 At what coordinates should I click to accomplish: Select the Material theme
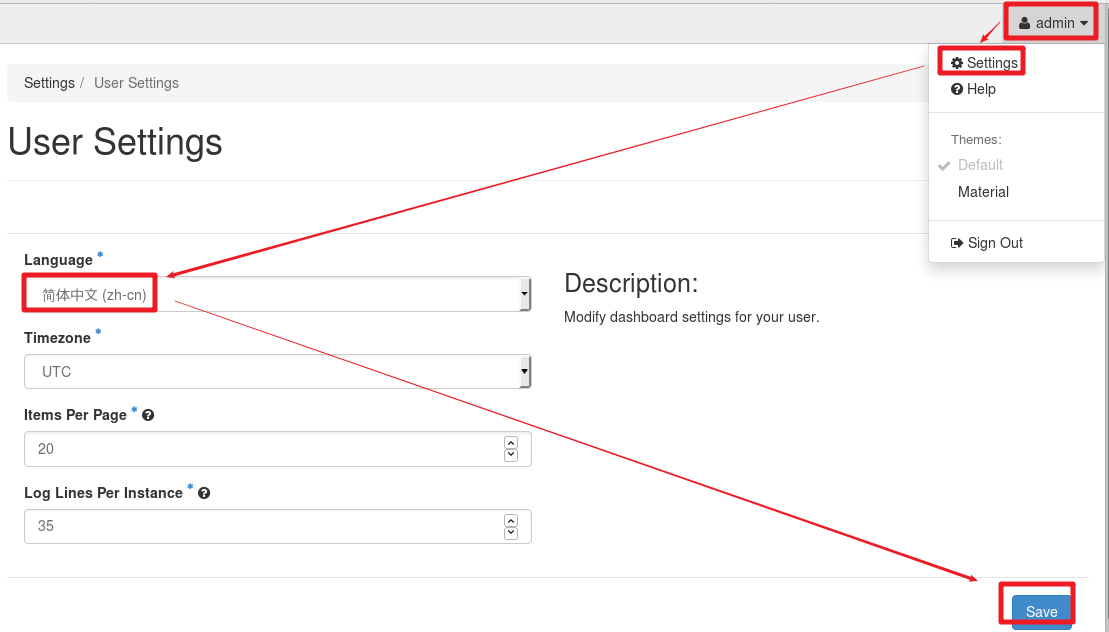983,192
